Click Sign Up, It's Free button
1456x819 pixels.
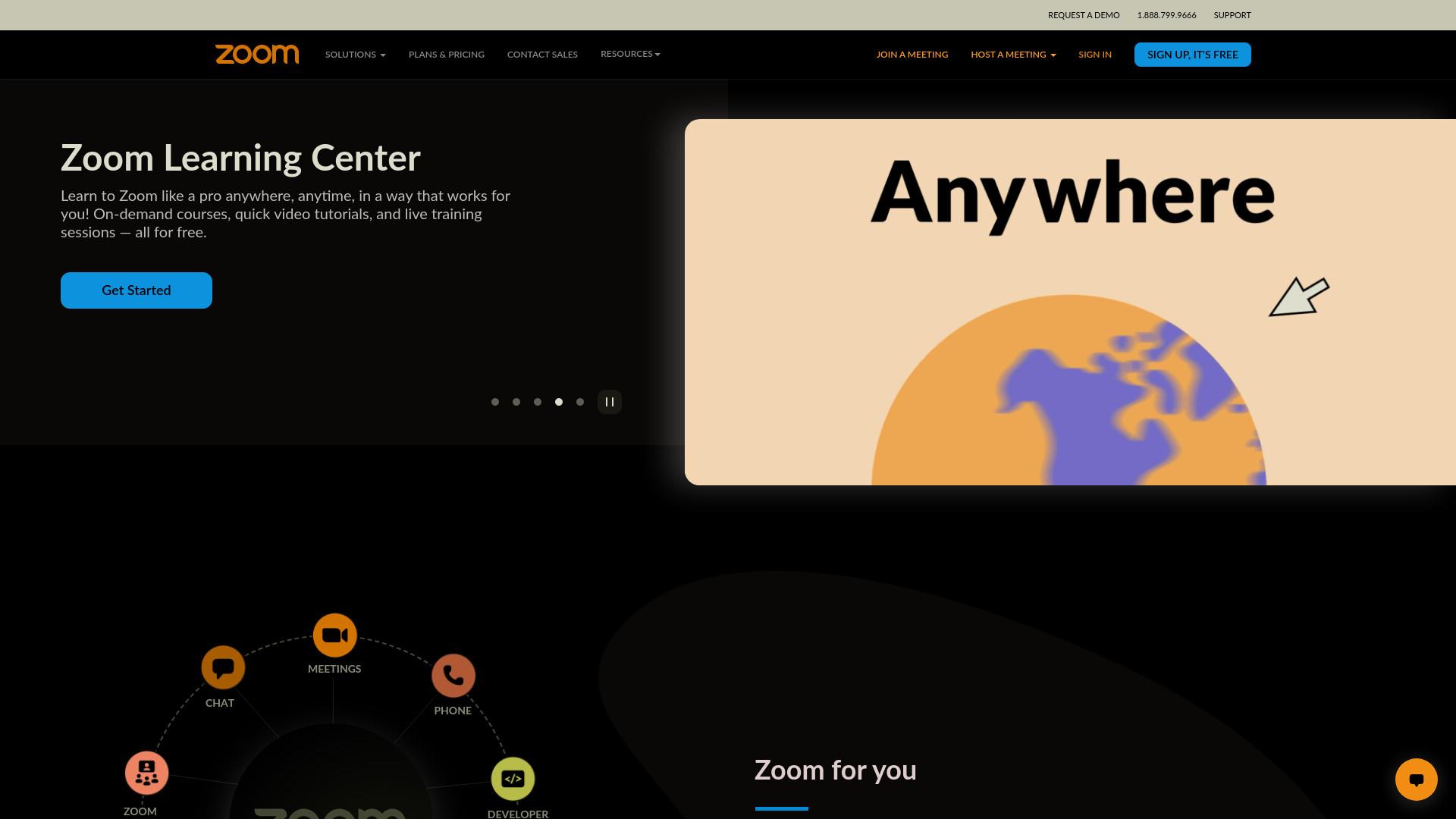tap(1193, 55)
